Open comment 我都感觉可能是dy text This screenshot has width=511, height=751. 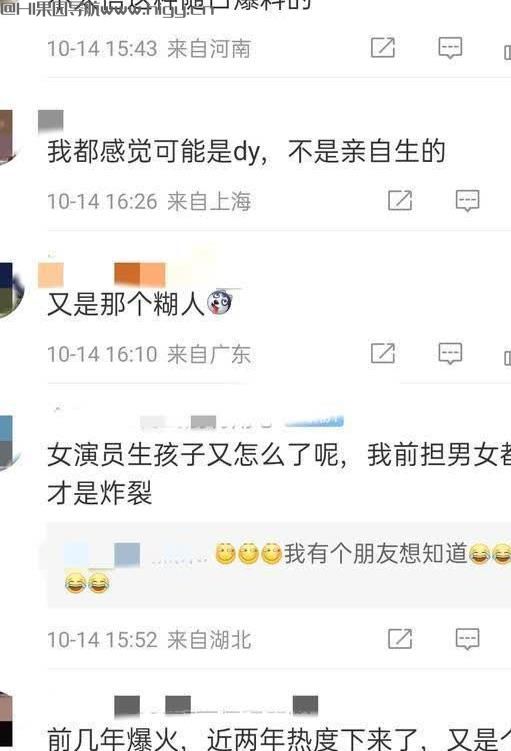(x=246, y=151)
